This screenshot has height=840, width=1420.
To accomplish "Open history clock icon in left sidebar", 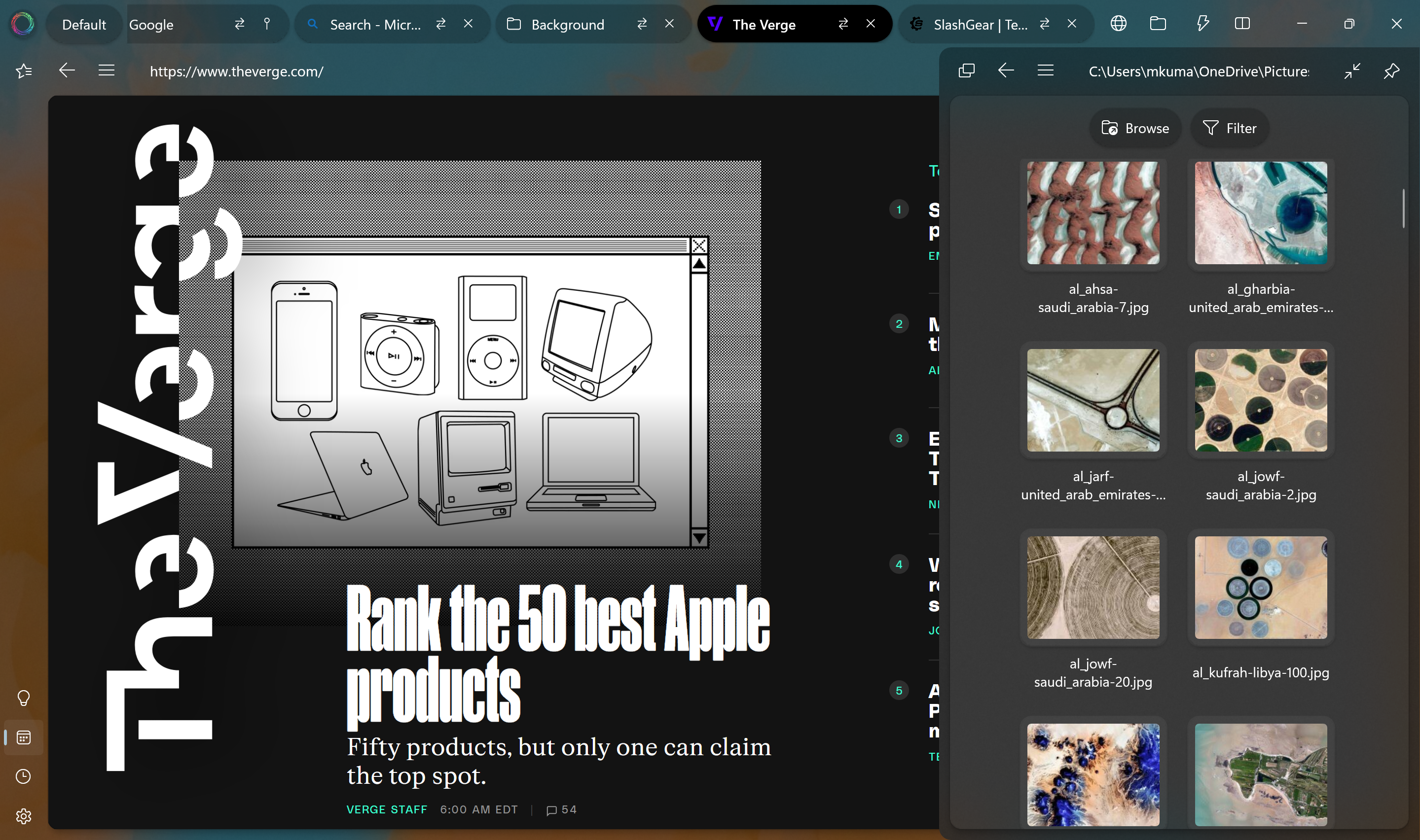I will click(x=24, y=776).
